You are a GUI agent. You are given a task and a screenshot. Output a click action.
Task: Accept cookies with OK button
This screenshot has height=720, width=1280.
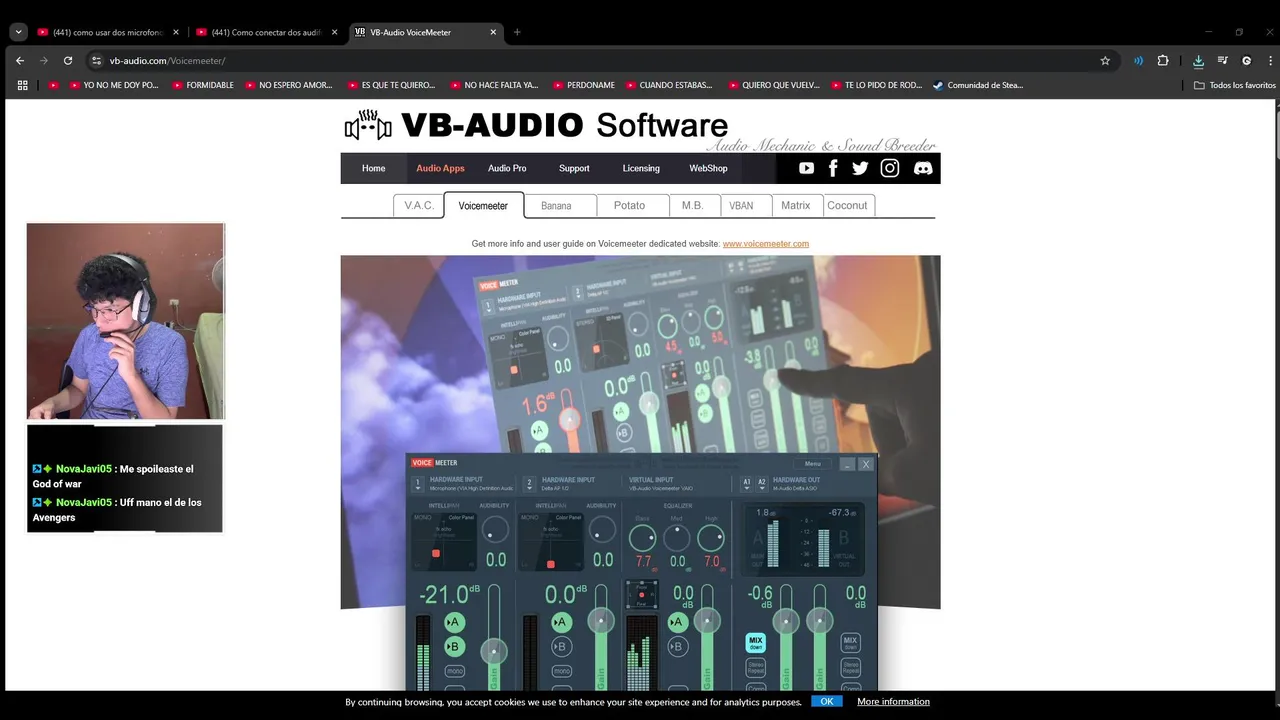pos(826,702)
